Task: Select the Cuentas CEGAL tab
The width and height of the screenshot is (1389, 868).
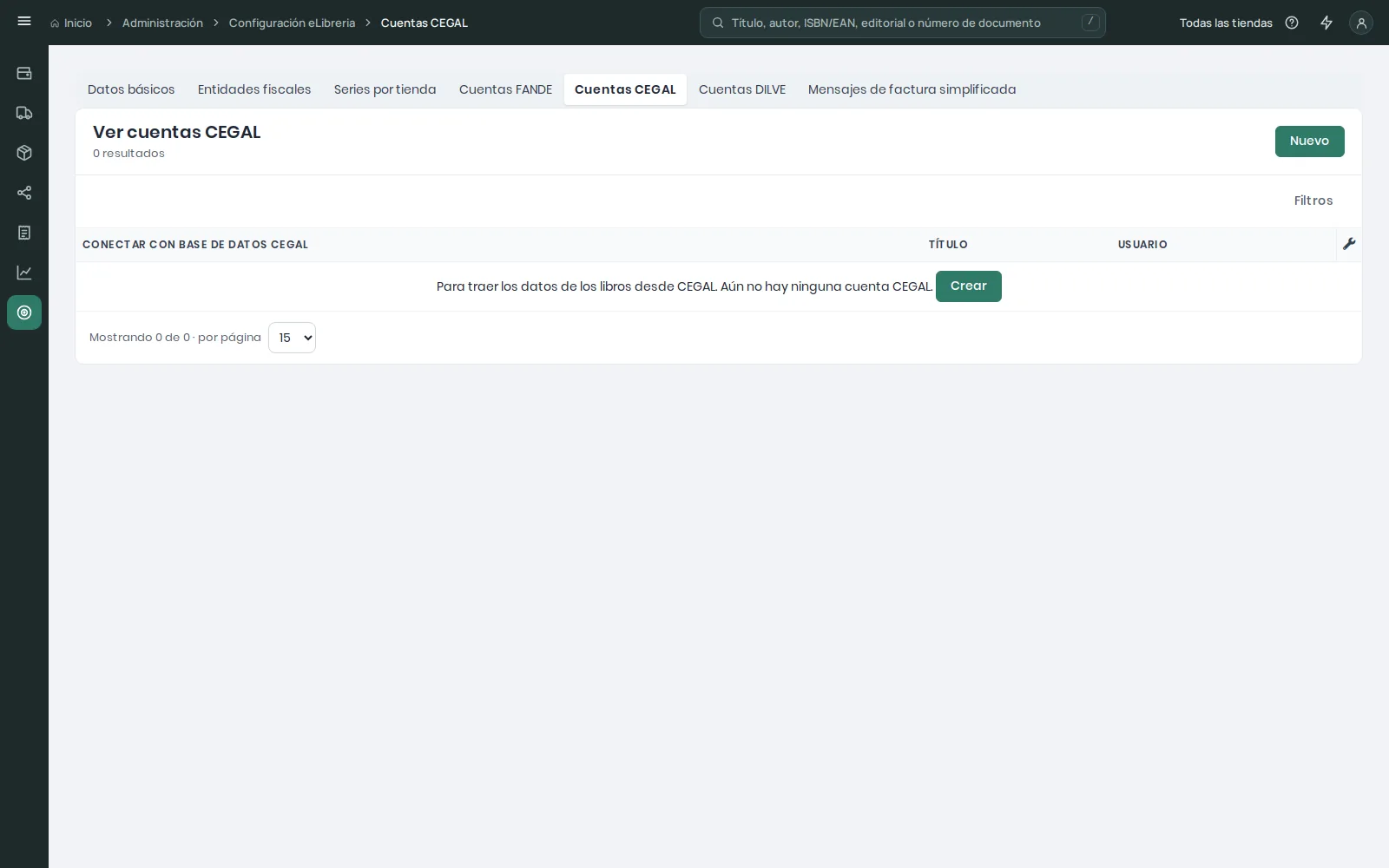Action: click(x=625, y=89)
